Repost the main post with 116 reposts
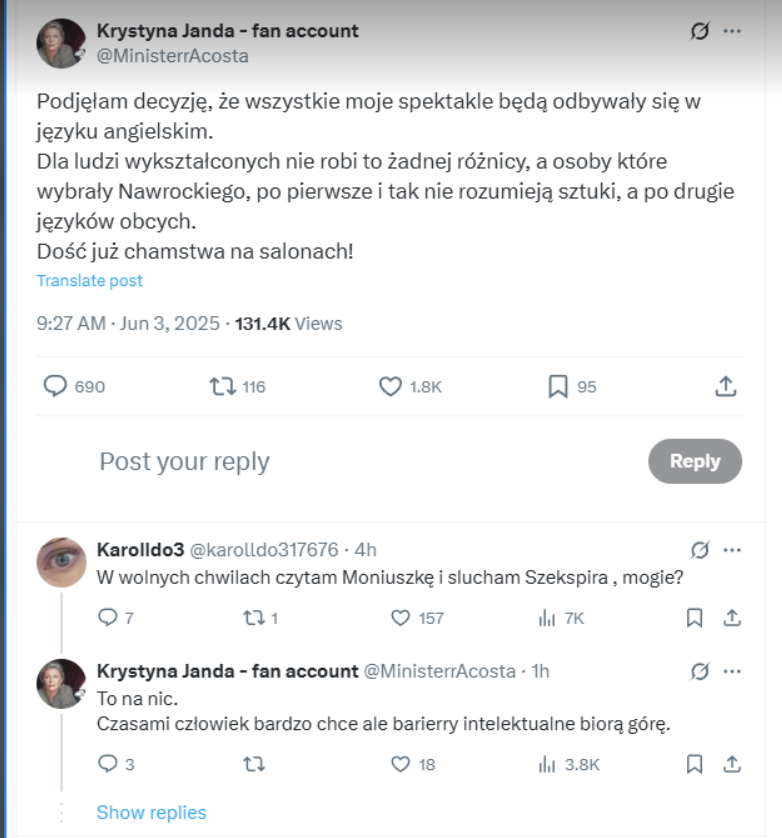The height and width of the screenshot is (838, 782). click(x=222, y=386)
